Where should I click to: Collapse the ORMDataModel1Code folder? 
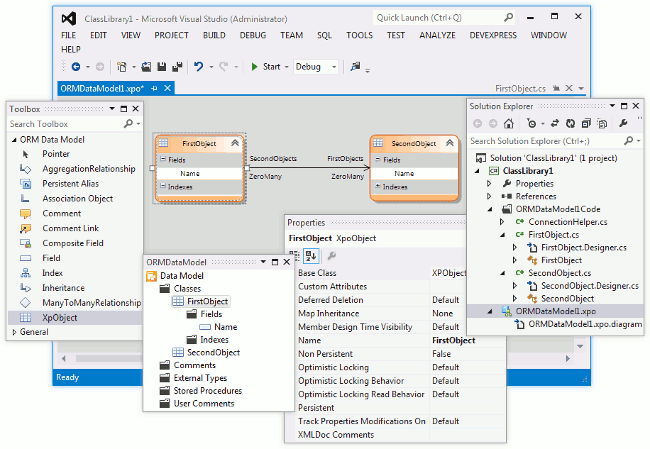coord(489,209)
